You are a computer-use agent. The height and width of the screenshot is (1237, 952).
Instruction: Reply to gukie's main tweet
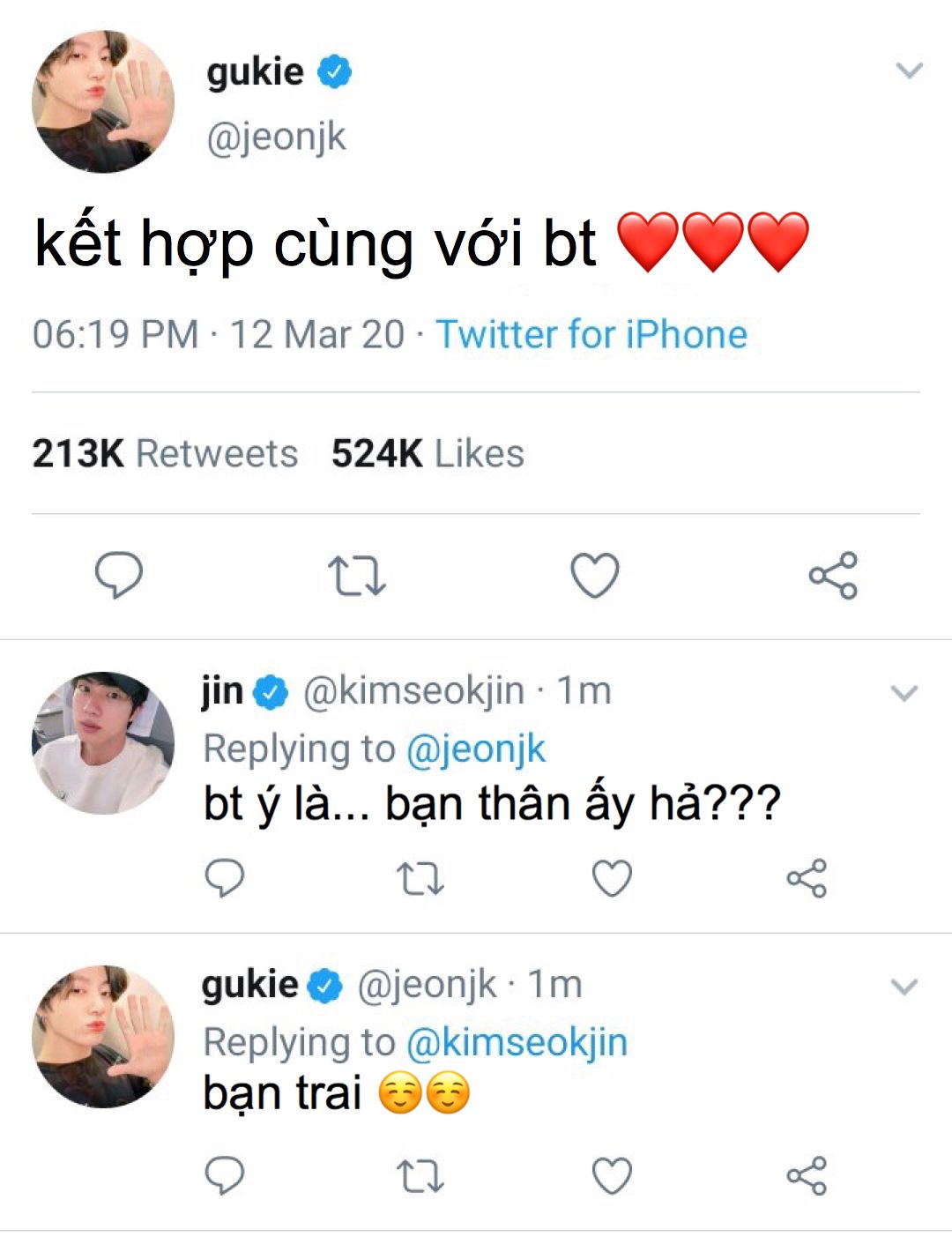pyautogui.click(x=119, y=575)
